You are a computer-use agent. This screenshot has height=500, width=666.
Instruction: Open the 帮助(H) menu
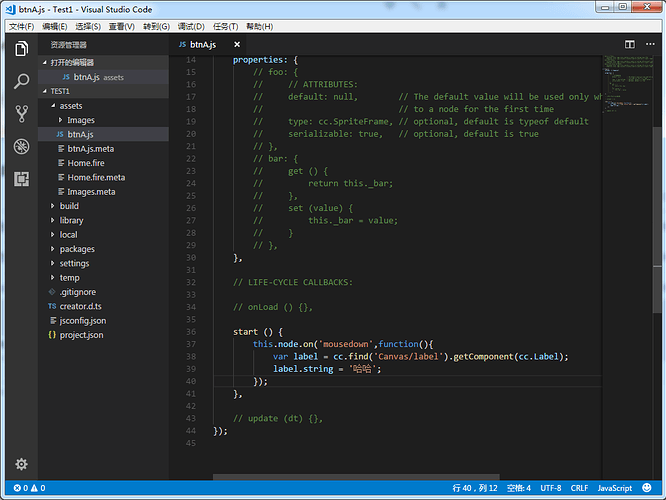pos(260,26)
